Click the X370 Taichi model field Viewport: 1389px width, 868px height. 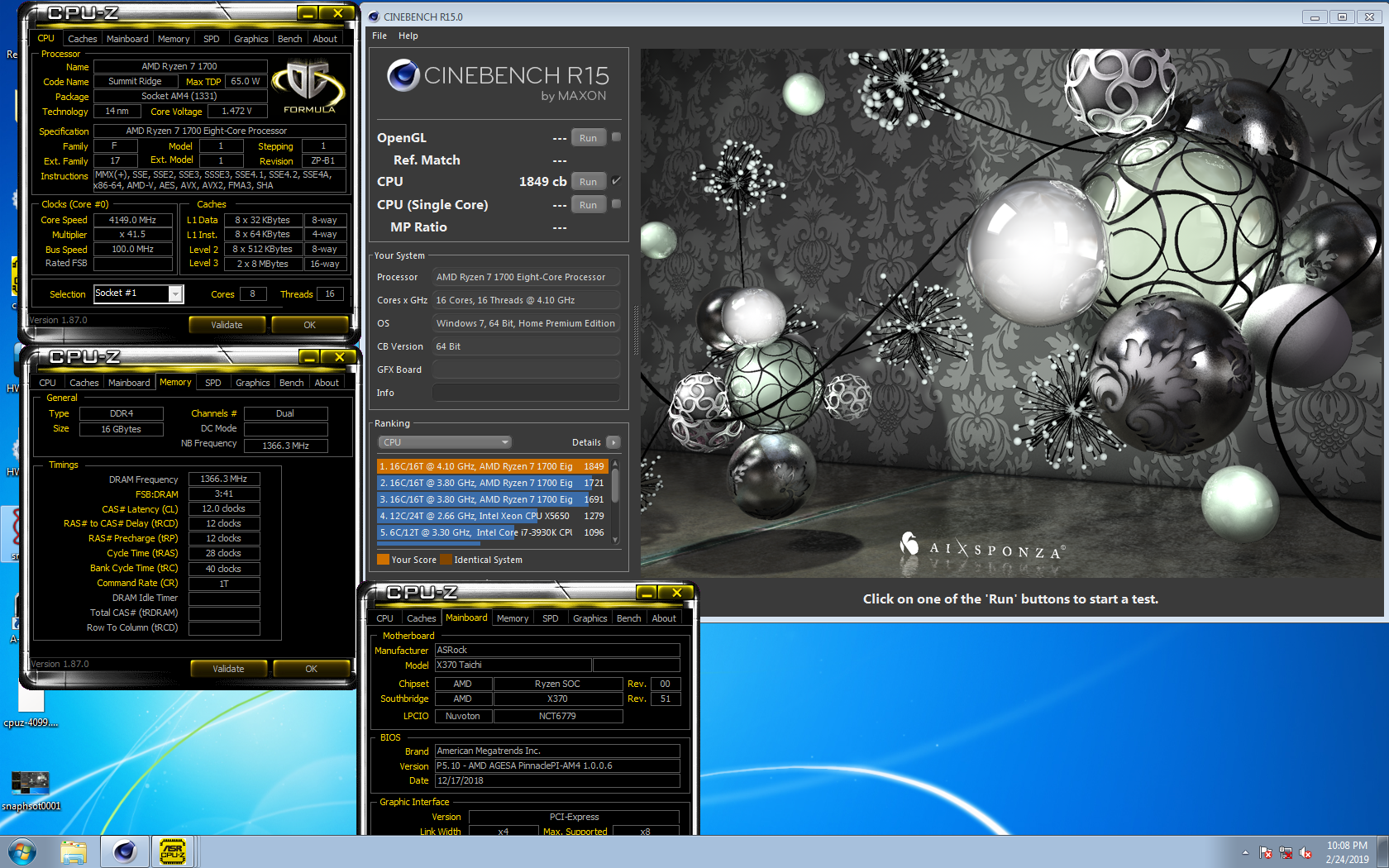click(x=513, y=665)
